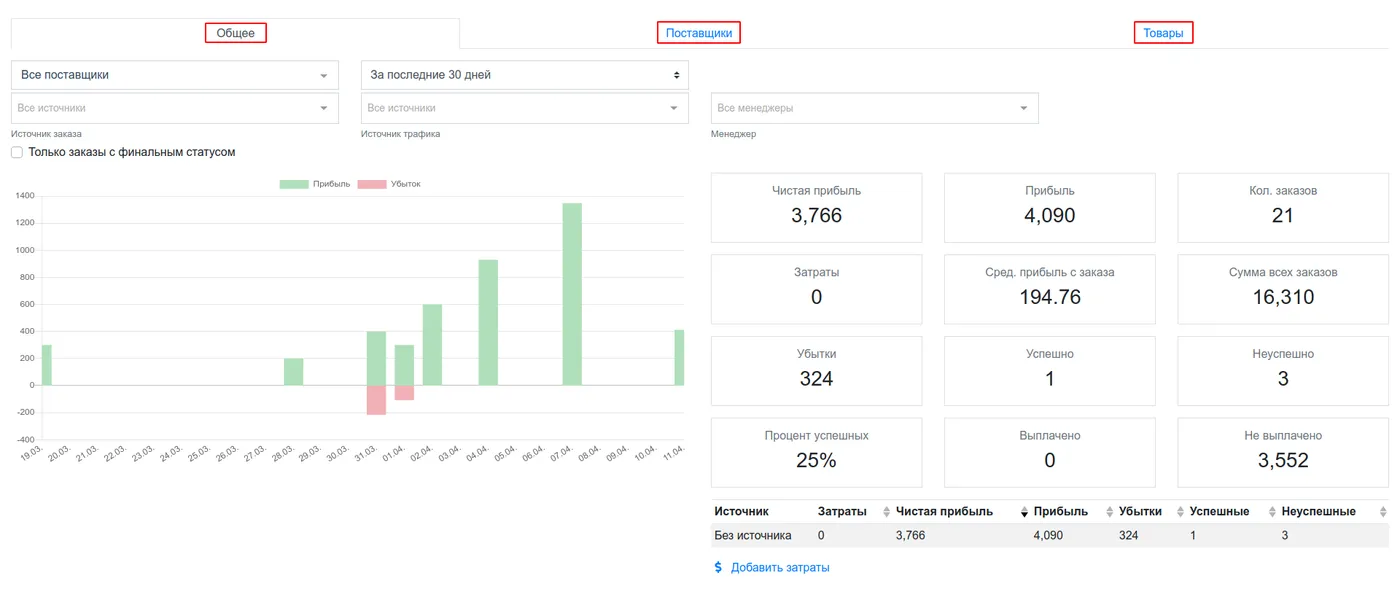Expand the Источник заказа dropdown
Viewport: 1400px width, 597px height.
(x=175, y=108)
